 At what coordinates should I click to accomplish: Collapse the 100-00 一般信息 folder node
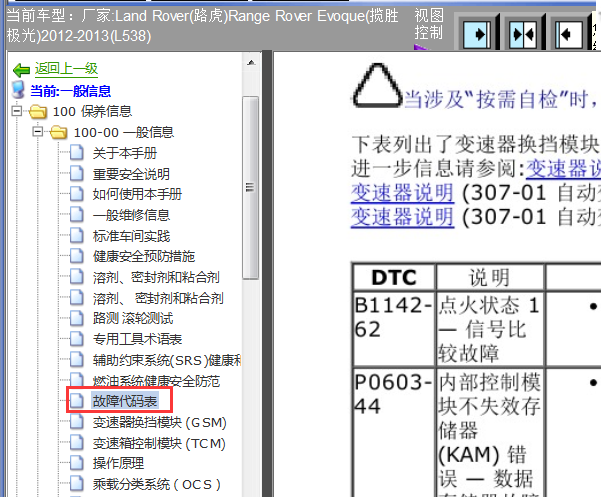tap(38, 132)
